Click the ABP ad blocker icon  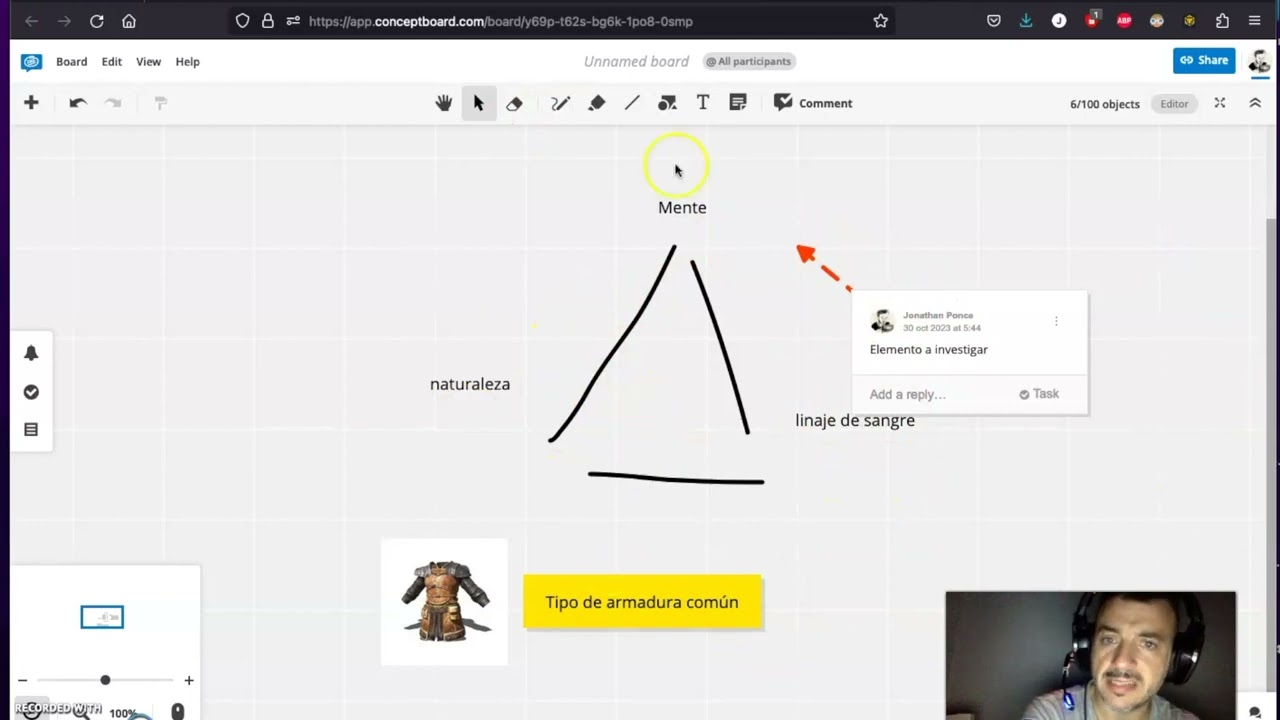click(x=1124, y=21)
